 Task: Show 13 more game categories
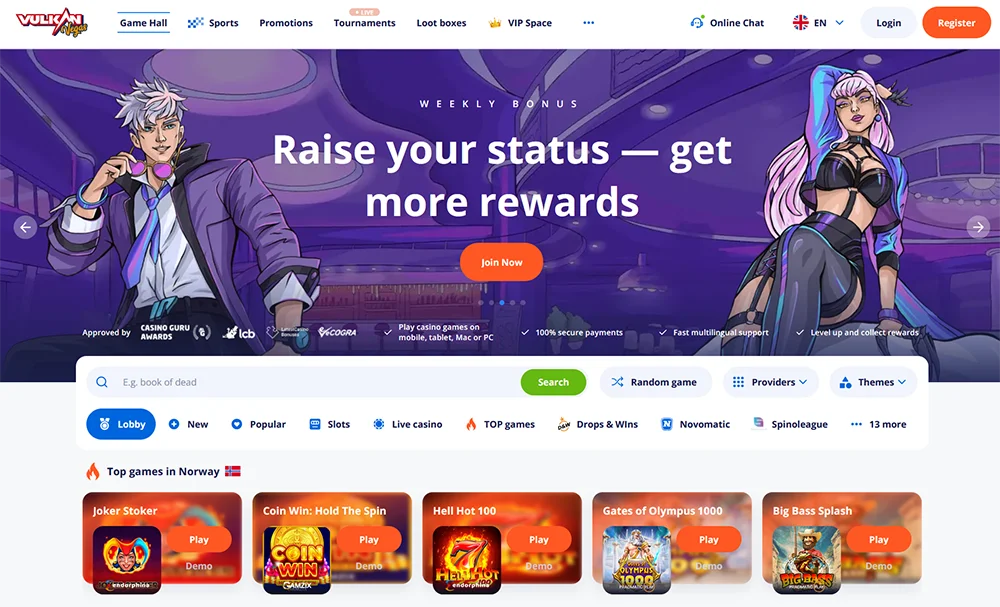click(878, 424)
